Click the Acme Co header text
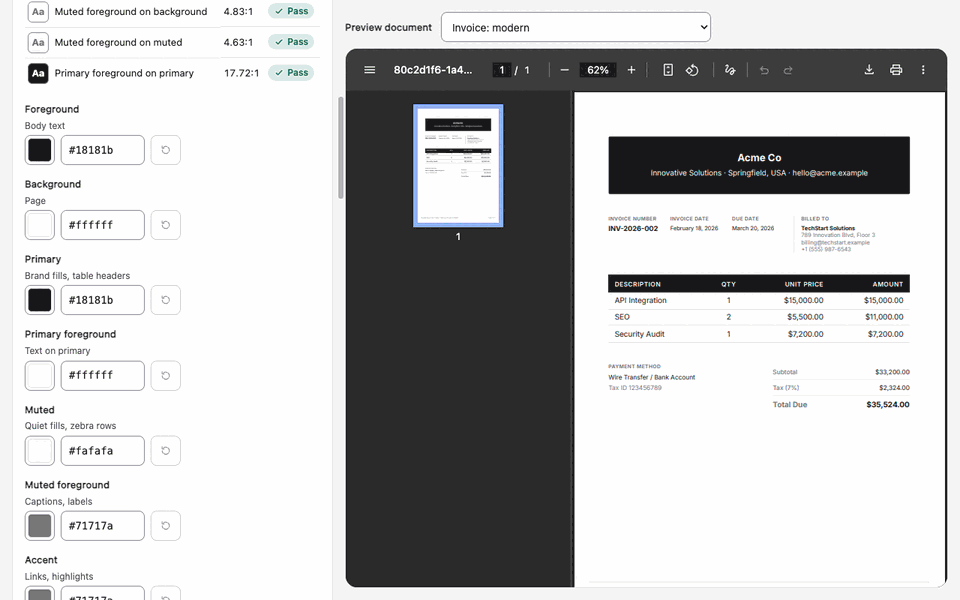Viewport: 960px width, 600px height. tap(759, 157)
